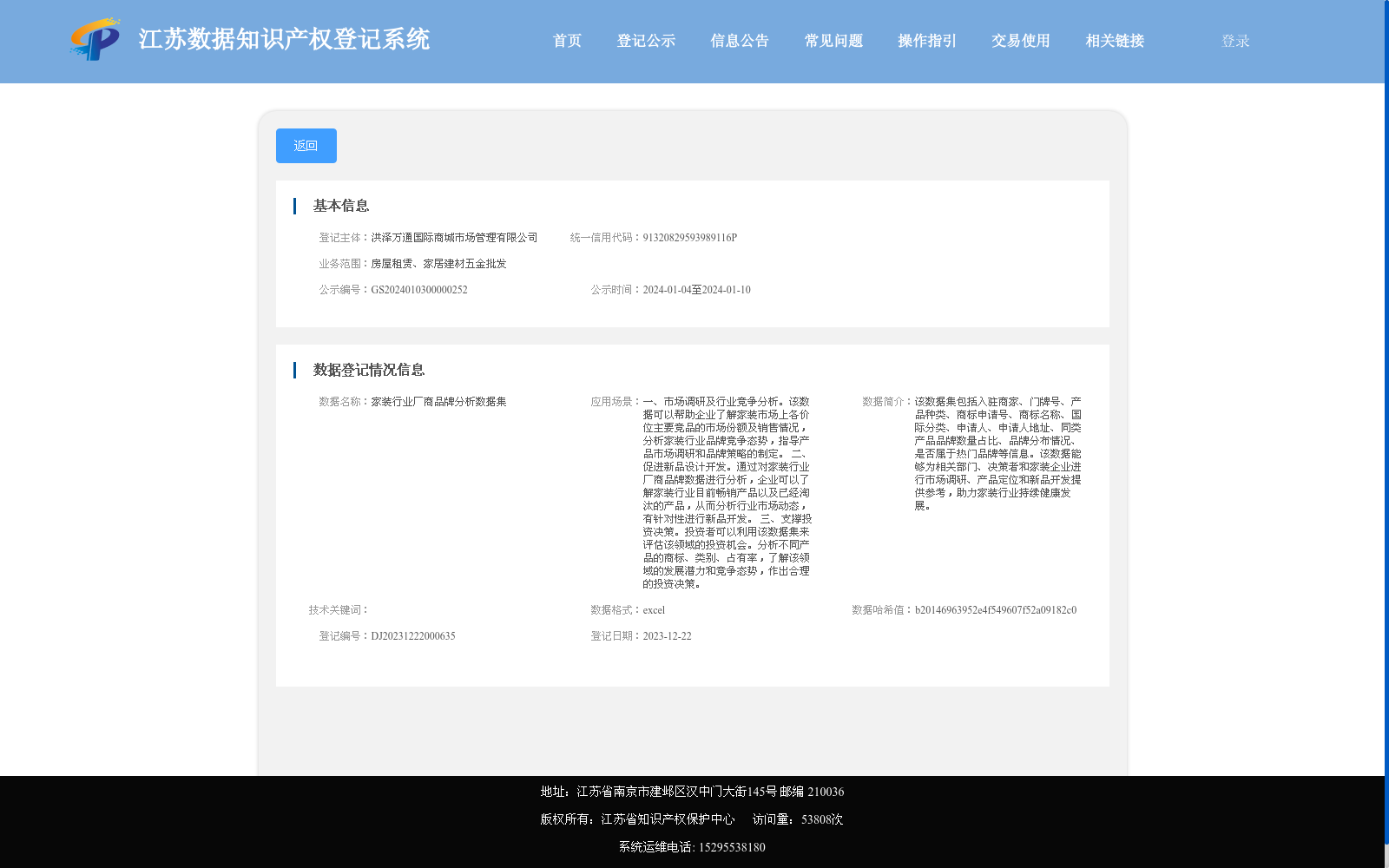Select registration date 2023-12-22
This screenshot has height=868, width=1389.
[x=668, y=636]
